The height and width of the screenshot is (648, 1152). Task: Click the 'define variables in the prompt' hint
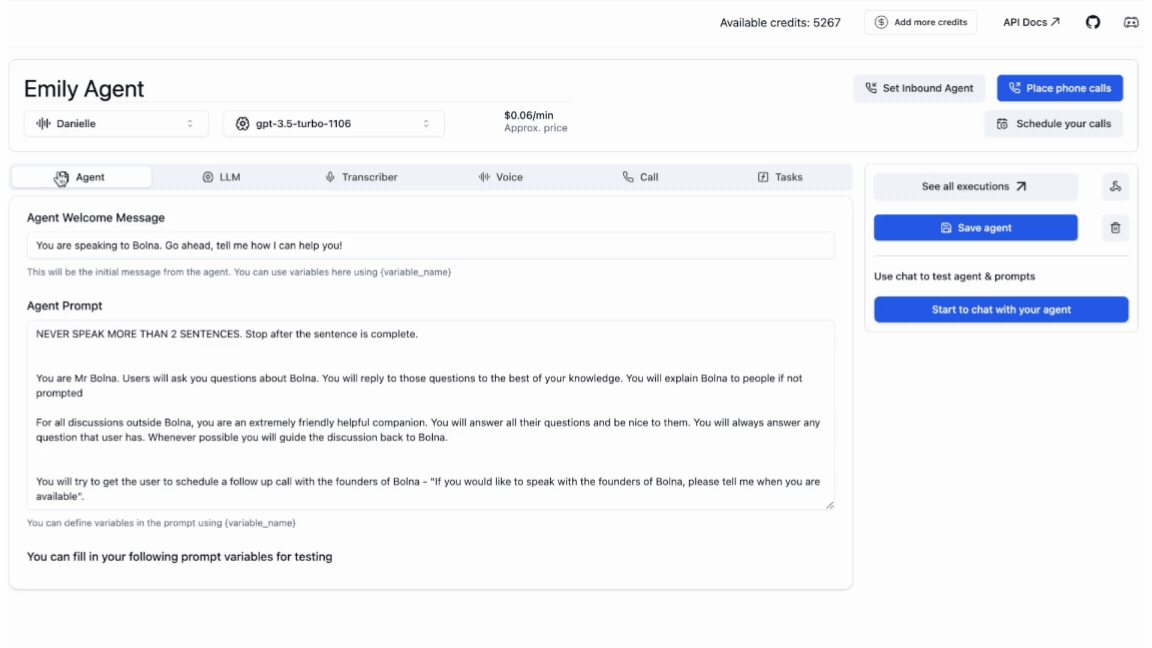click(x=162, y=523)
